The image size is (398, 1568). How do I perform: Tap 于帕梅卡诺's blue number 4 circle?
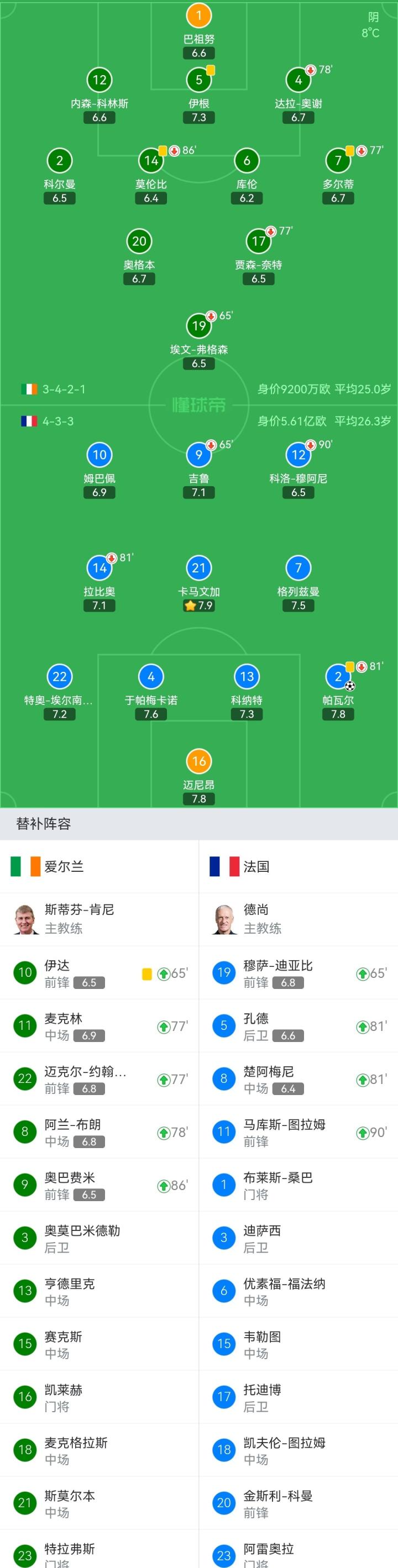[x=151, y=676]
